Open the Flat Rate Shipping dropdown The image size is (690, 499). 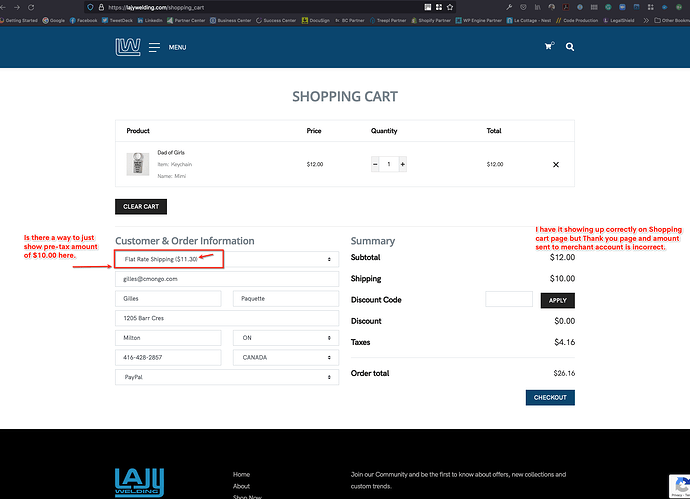click(x=225, y=259)
